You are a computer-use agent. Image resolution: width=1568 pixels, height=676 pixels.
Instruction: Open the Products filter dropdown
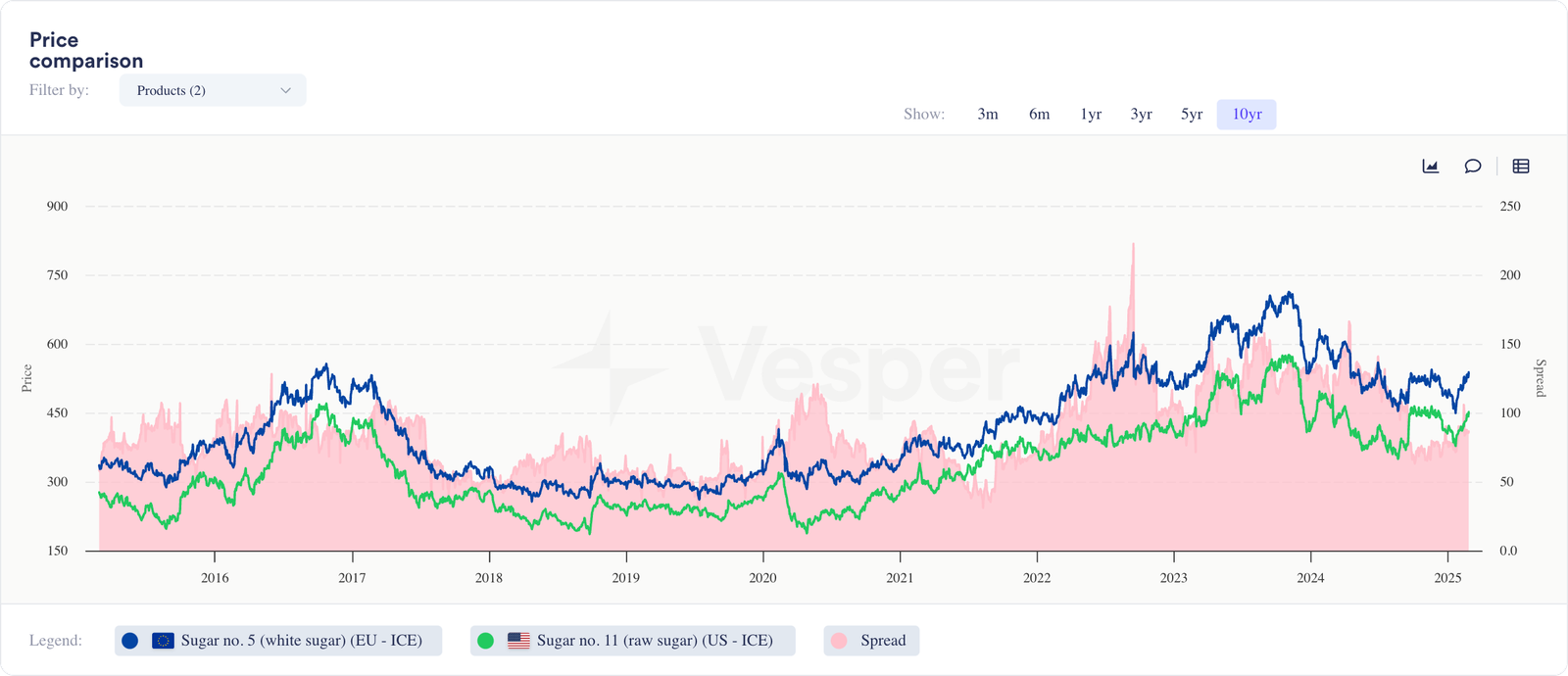(212, 90)
